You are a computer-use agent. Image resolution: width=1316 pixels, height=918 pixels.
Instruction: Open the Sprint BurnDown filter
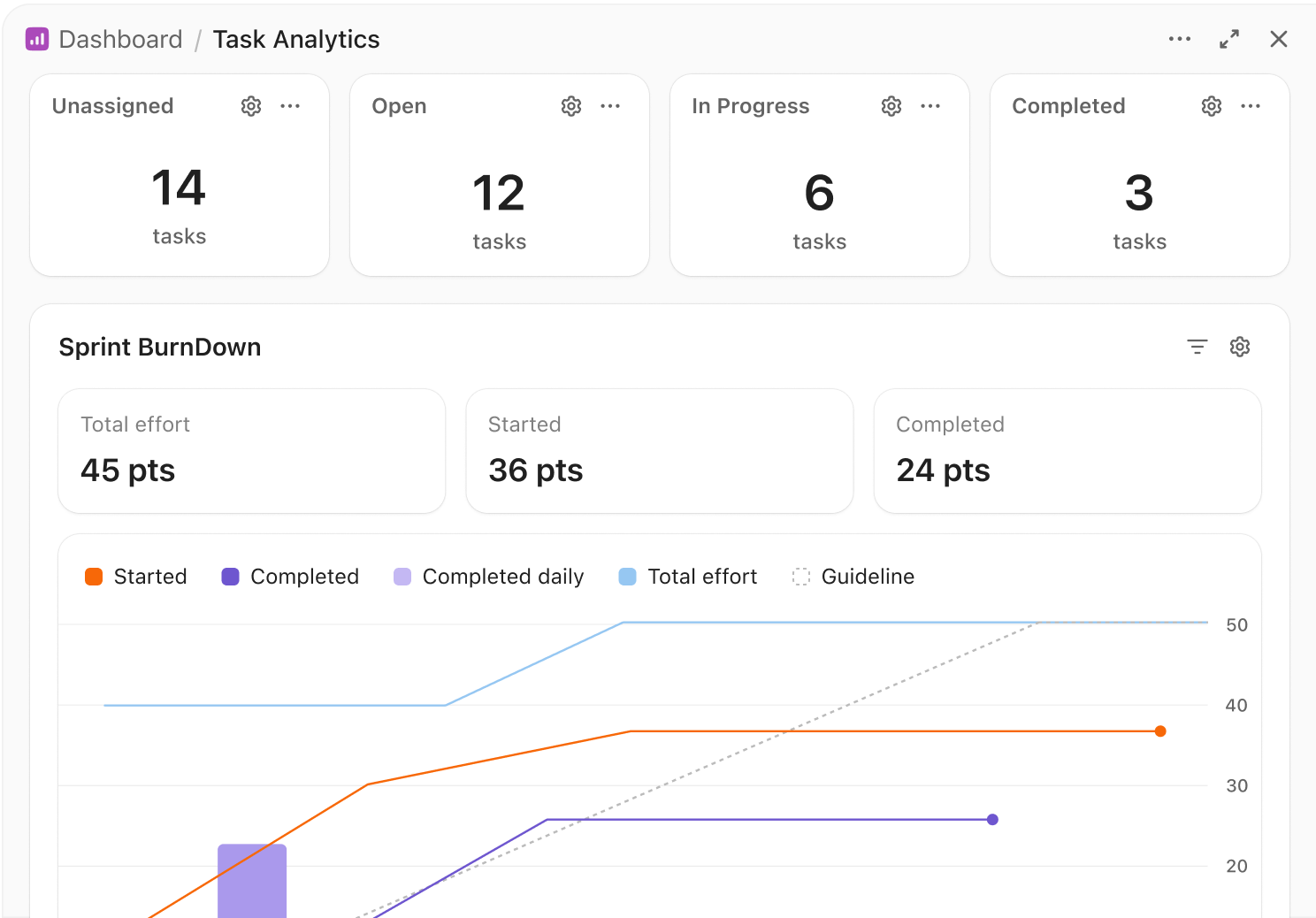coord(1197,347)
